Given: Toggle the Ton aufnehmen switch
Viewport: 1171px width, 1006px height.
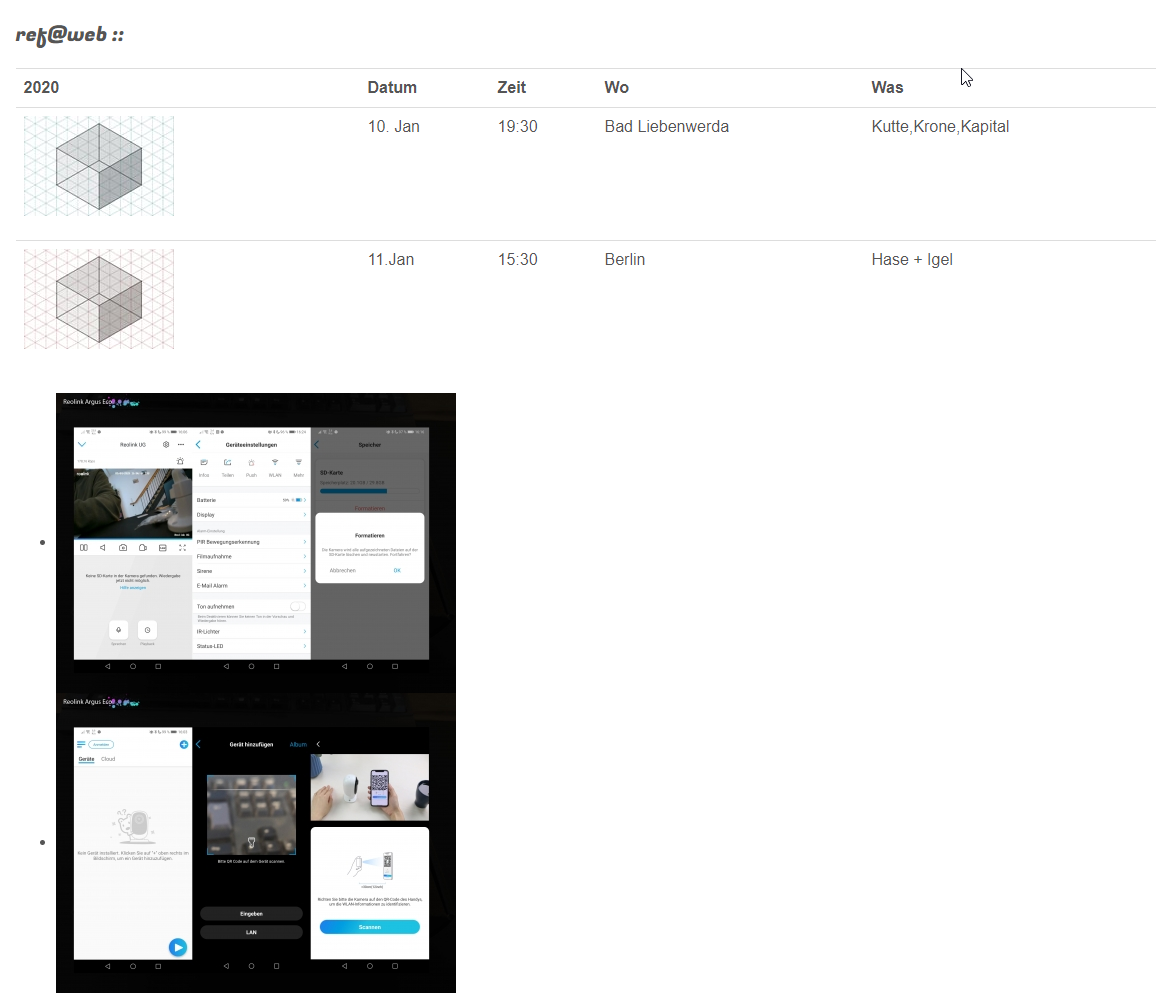Looking at the screenshot, I should [x=297, y=606].
